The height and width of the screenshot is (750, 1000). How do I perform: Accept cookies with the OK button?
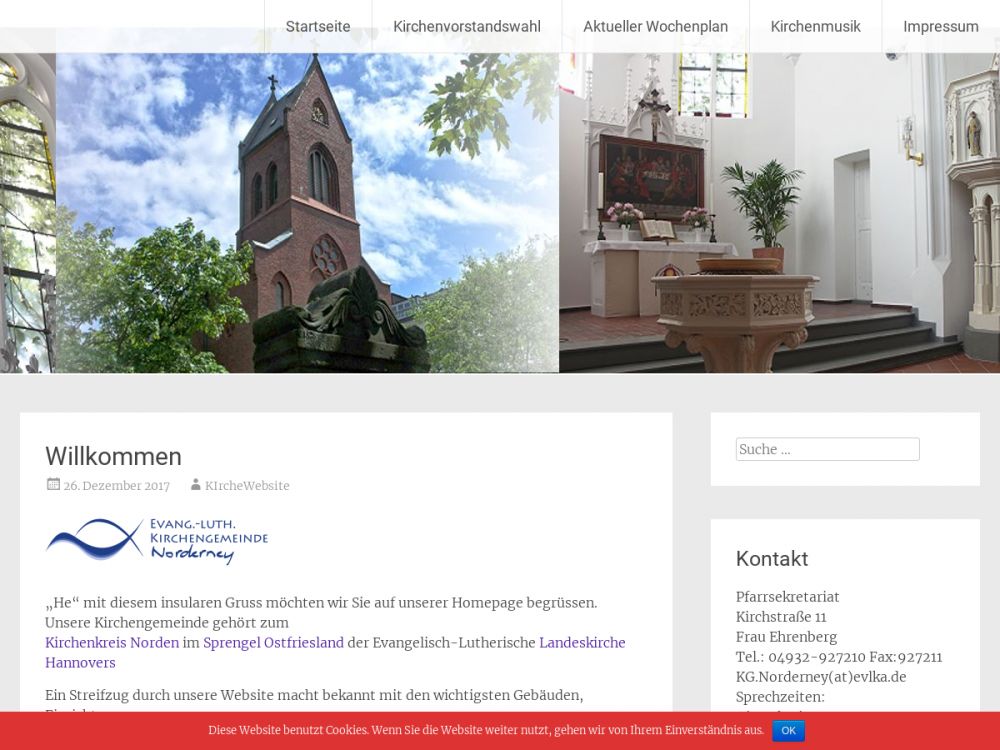click(788, 731)
